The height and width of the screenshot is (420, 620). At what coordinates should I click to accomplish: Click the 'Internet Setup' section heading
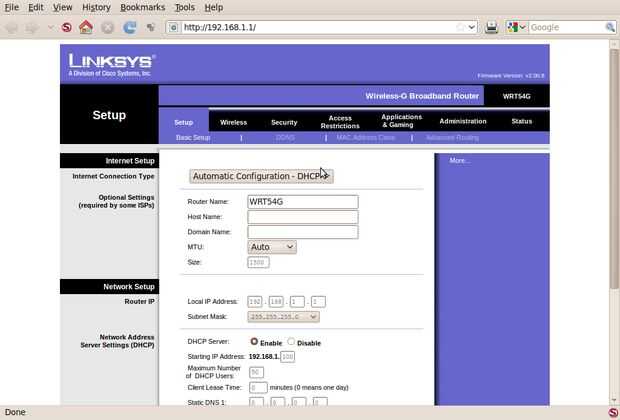click(130, 161)
